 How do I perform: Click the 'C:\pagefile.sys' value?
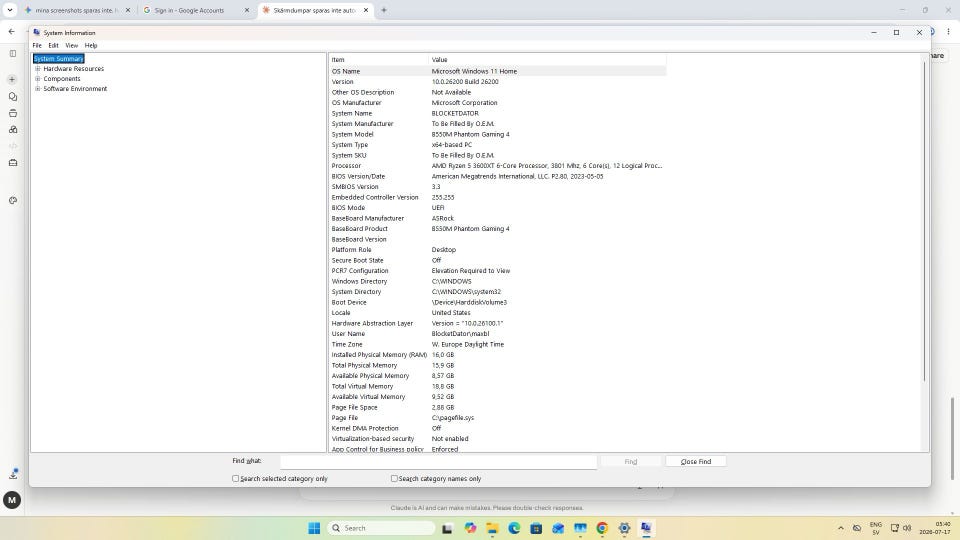click(452, 418)
